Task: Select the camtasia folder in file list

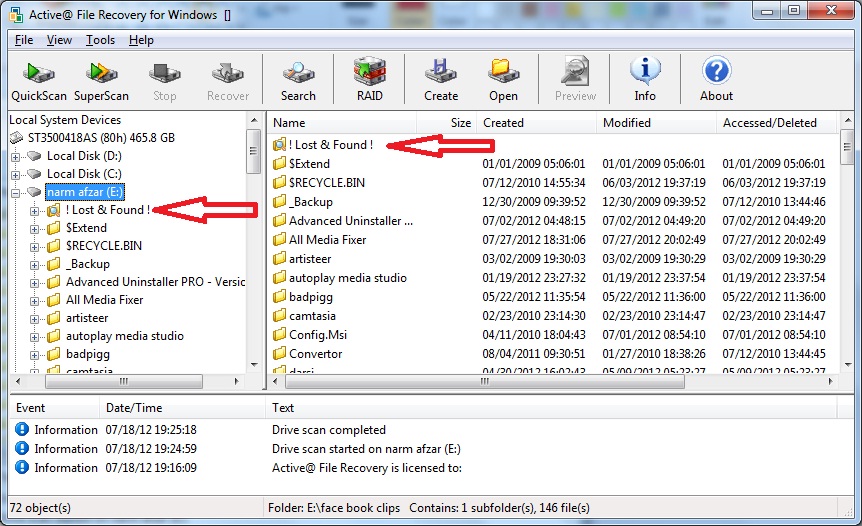Action: point(311,316)
